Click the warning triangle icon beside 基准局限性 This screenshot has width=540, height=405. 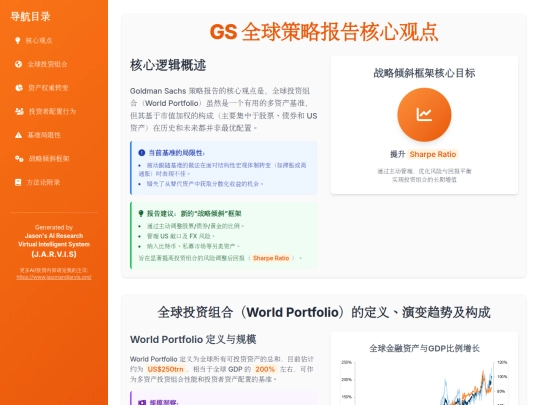click(x=19, y=135)
